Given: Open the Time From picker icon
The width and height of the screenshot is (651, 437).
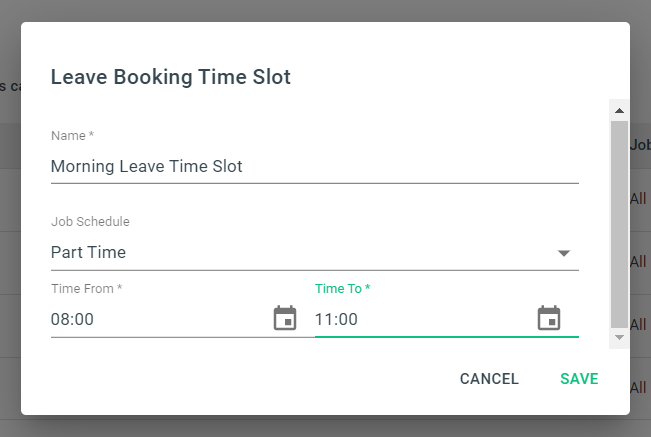Looking at the screenshot, I should [x=285, y=318].
